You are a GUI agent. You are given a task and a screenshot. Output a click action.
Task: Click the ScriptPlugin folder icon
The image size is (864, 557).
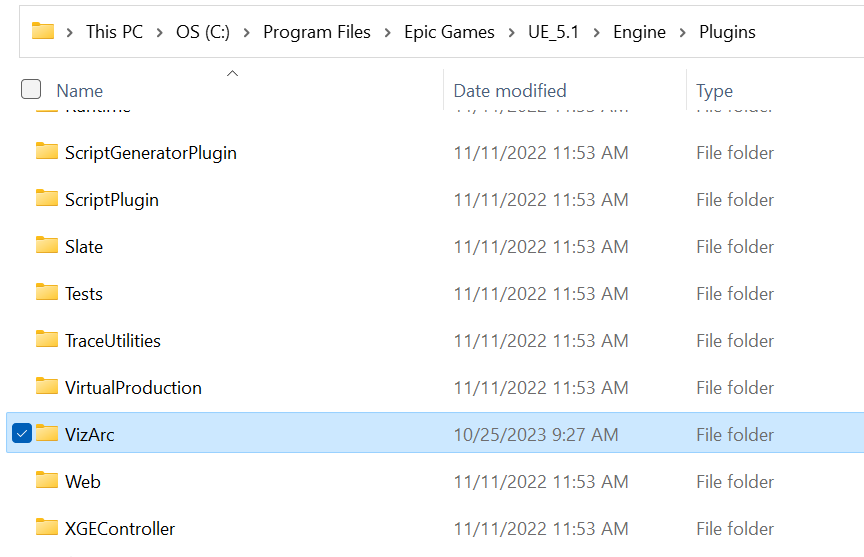click(47, 199)
